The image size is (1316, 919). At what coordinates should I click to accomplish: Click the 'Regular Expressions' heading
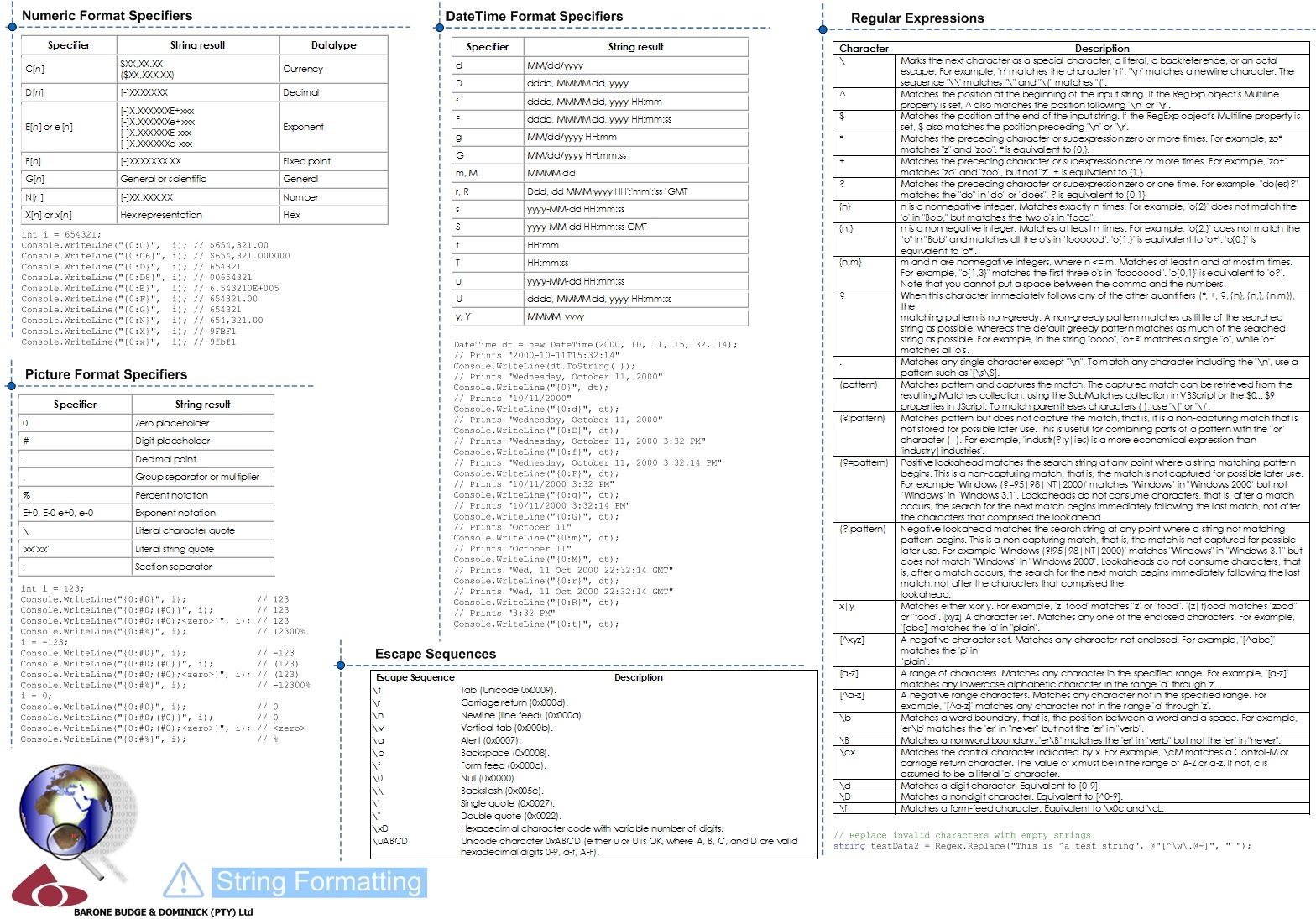(x=917, y=18)
